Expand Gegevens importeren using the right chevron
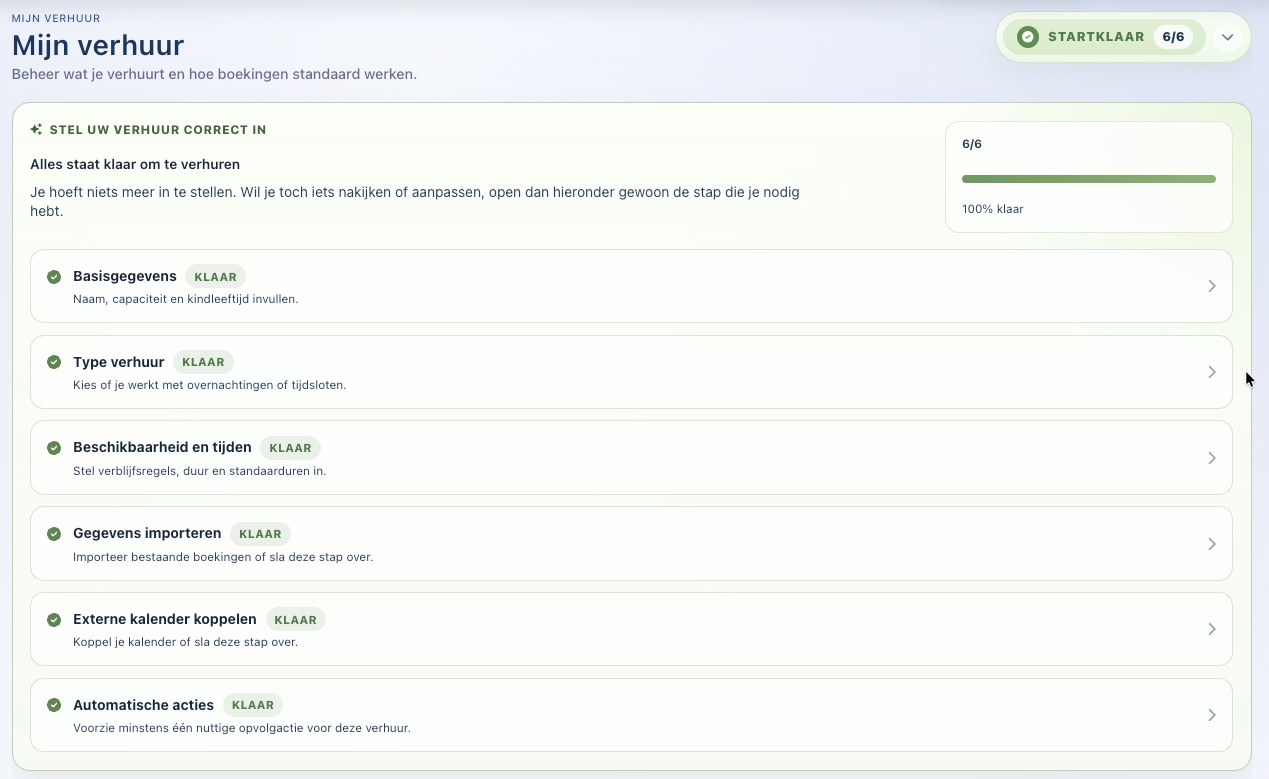The image size is (1269, 779). coord(1212,544)
